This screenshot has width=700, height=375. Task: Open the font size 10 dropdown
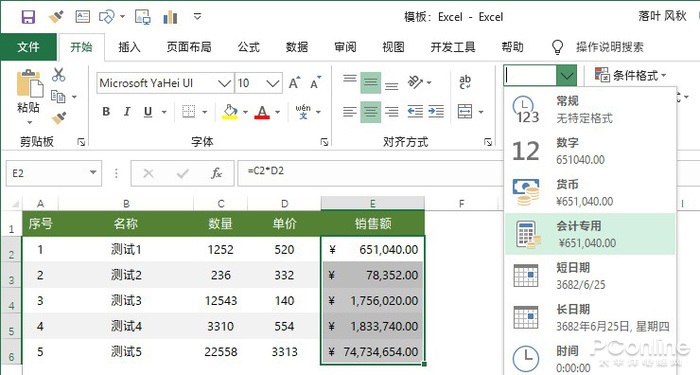tap(273, 83)
